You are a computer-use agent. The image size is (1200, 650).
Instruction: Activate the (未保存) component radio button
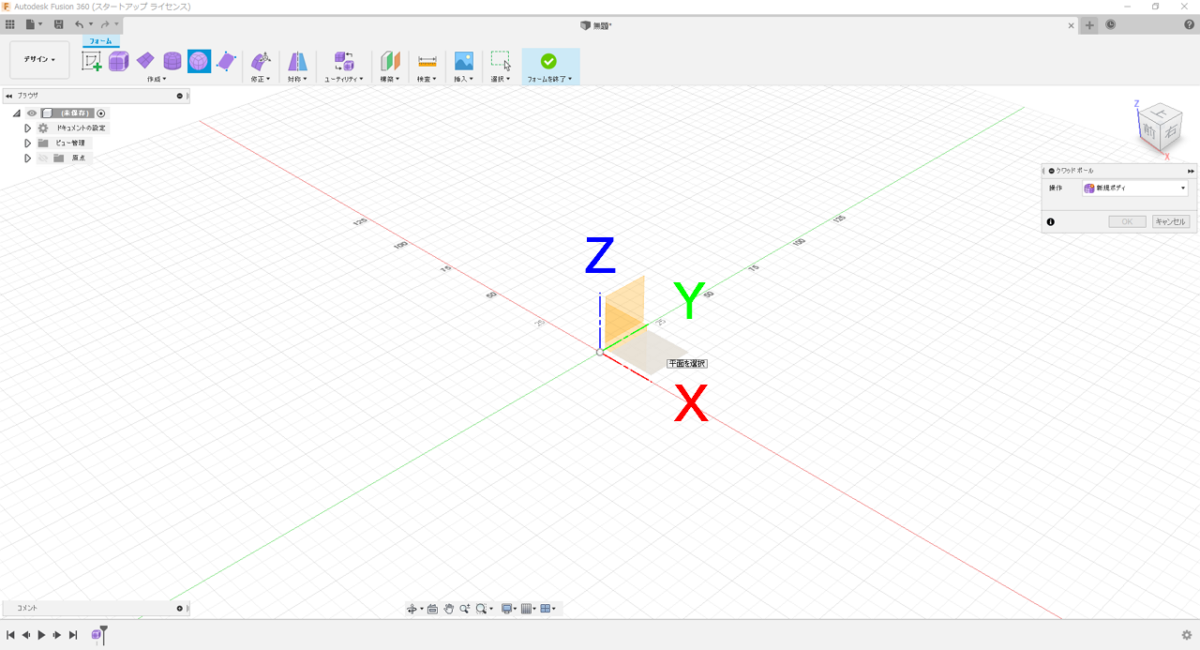pyautogui.click(x=101, y=113)
